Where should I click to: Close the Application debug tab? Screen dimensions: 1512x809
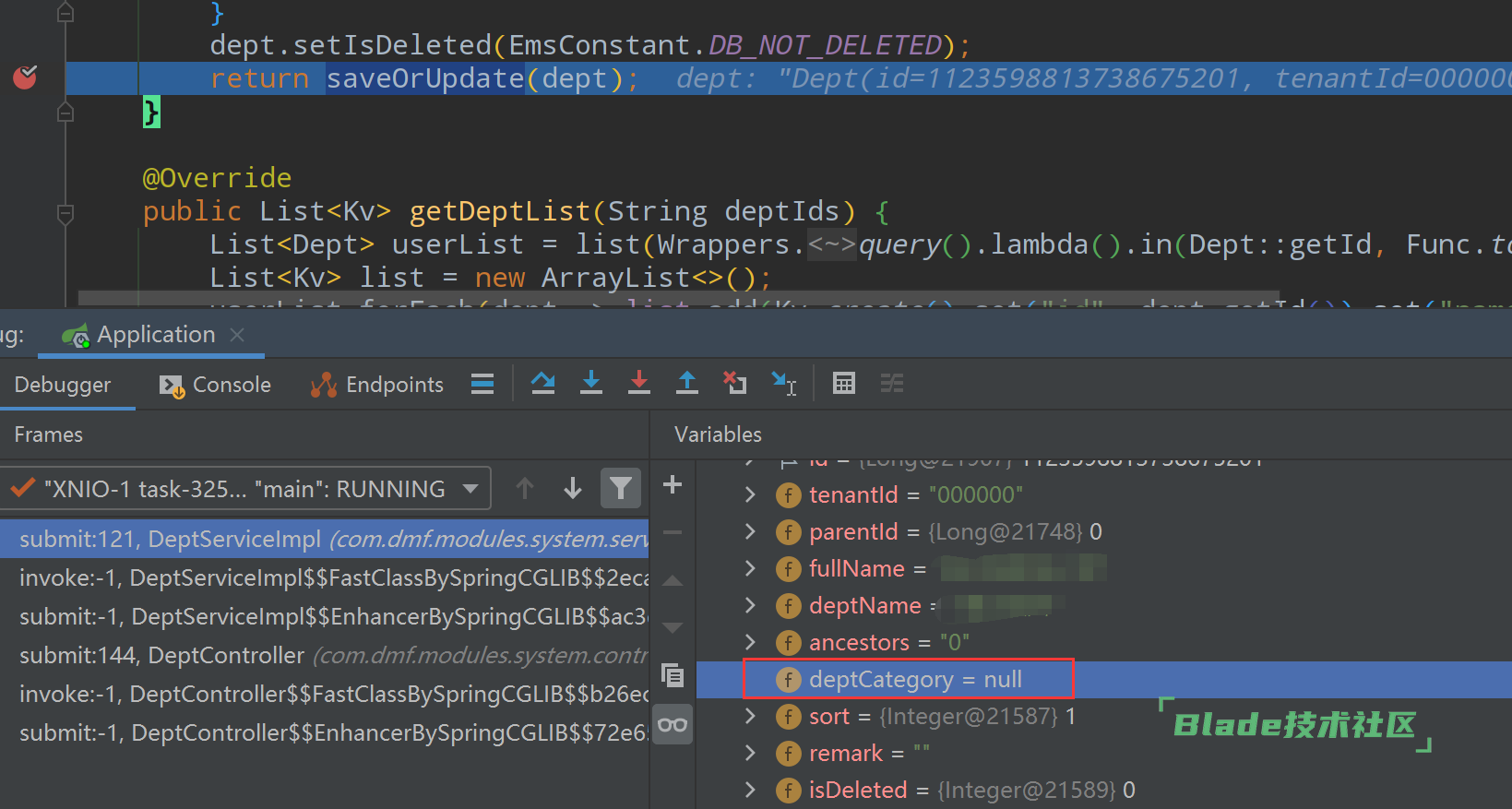click(237, 335)
